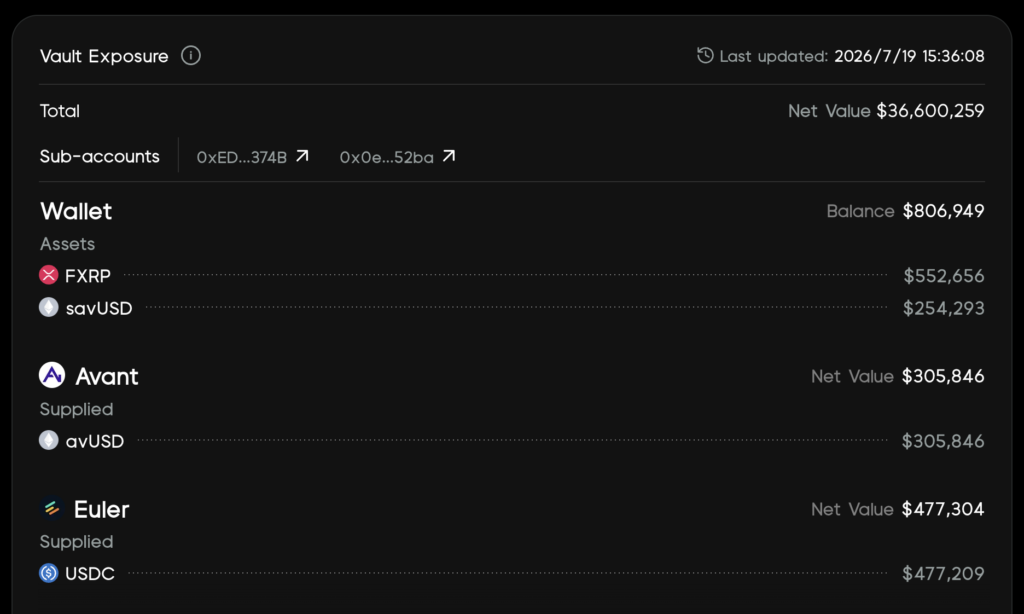Click the Avant section heading
The width and height of the screenshot is (1024, 614).
click(106, 376)
